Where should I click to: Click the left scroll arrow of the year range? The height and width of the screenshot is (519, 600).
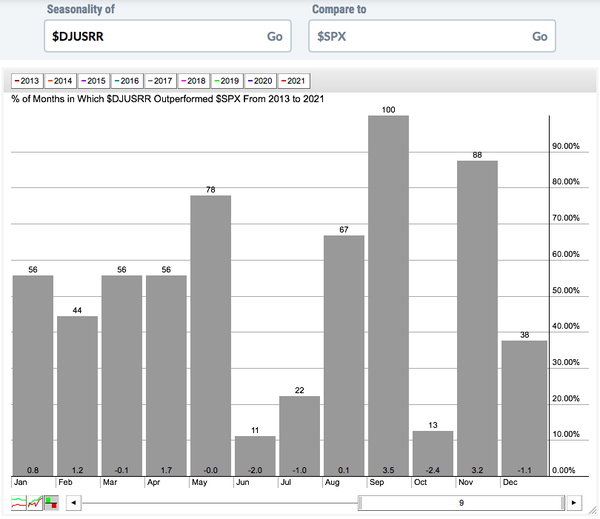(72, 502)
